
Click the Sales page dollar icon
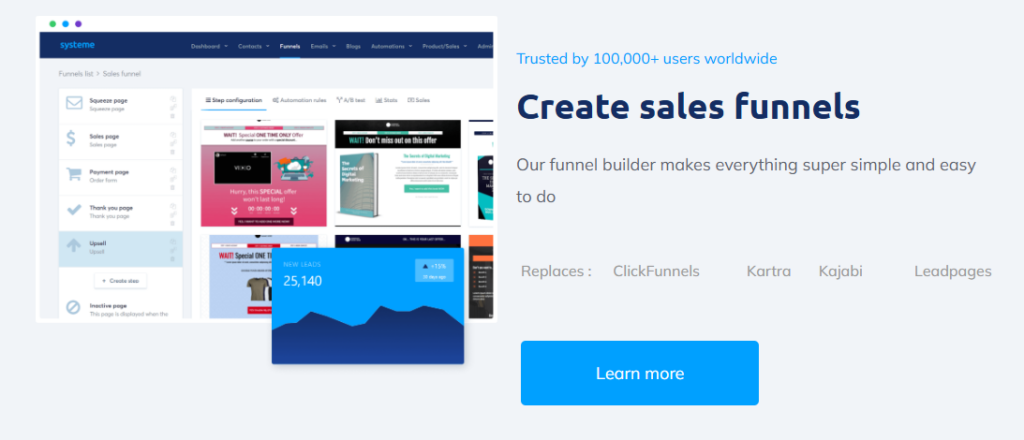(x=72, y=139)
